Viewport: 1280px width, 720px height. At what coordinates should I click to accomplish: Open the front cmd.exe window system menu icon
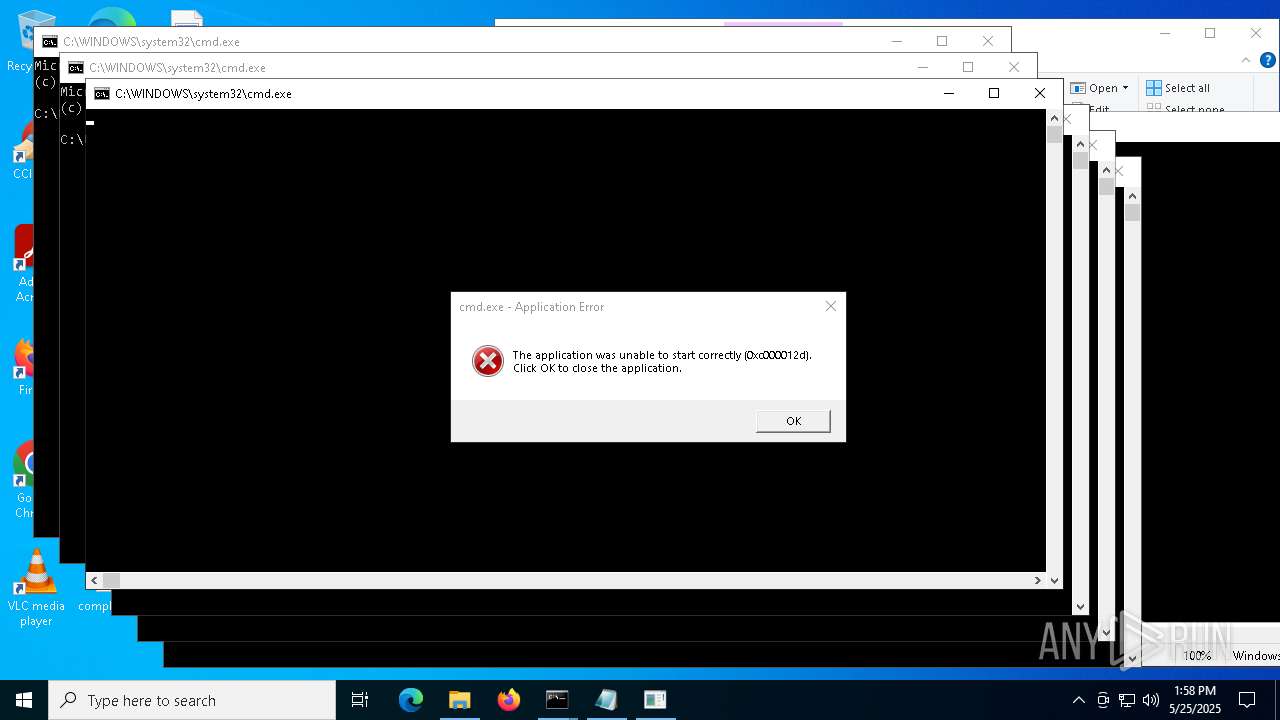101,94
